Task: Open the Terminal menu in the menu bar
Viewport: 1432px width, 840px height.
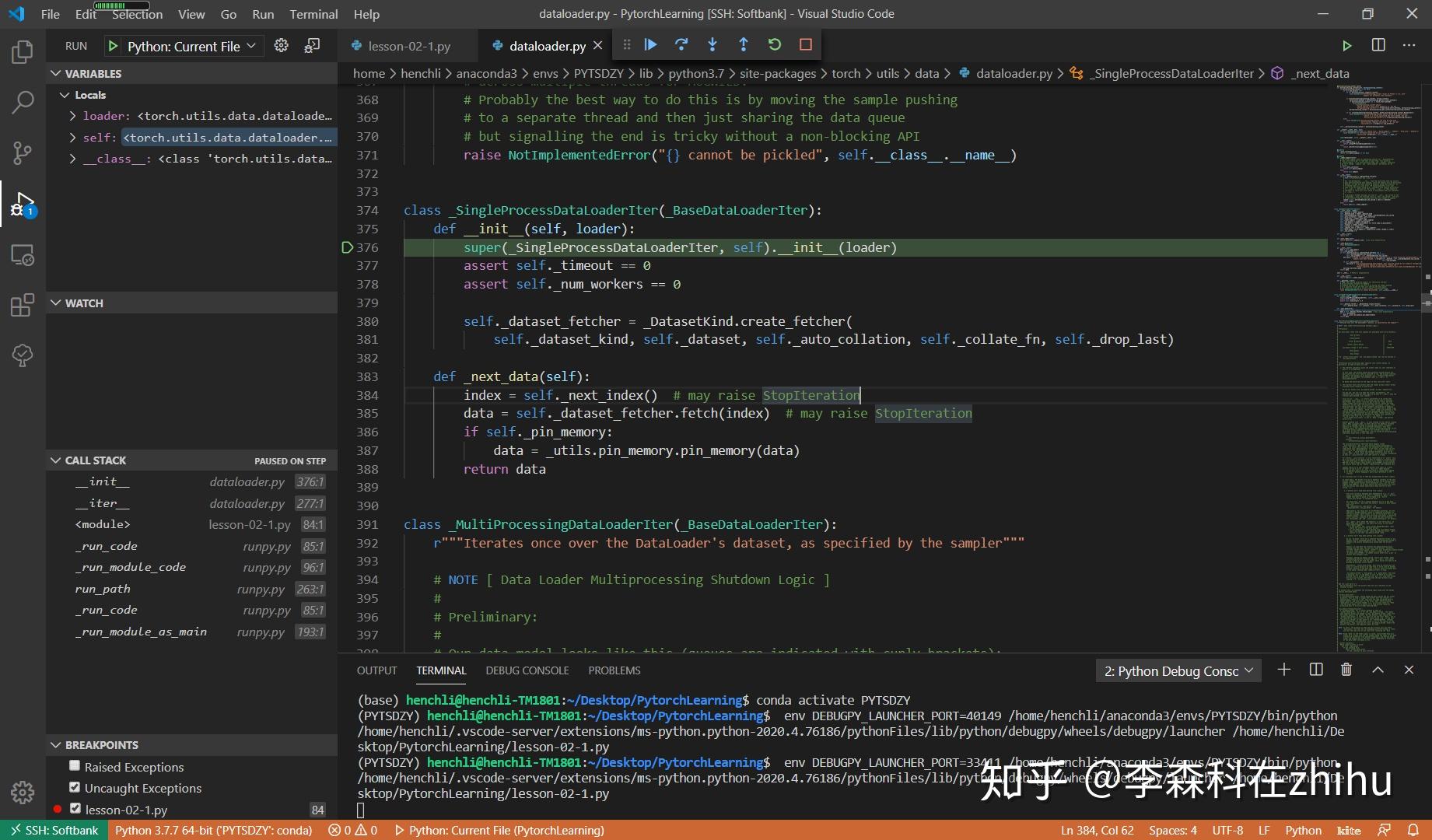Action: 313,14
